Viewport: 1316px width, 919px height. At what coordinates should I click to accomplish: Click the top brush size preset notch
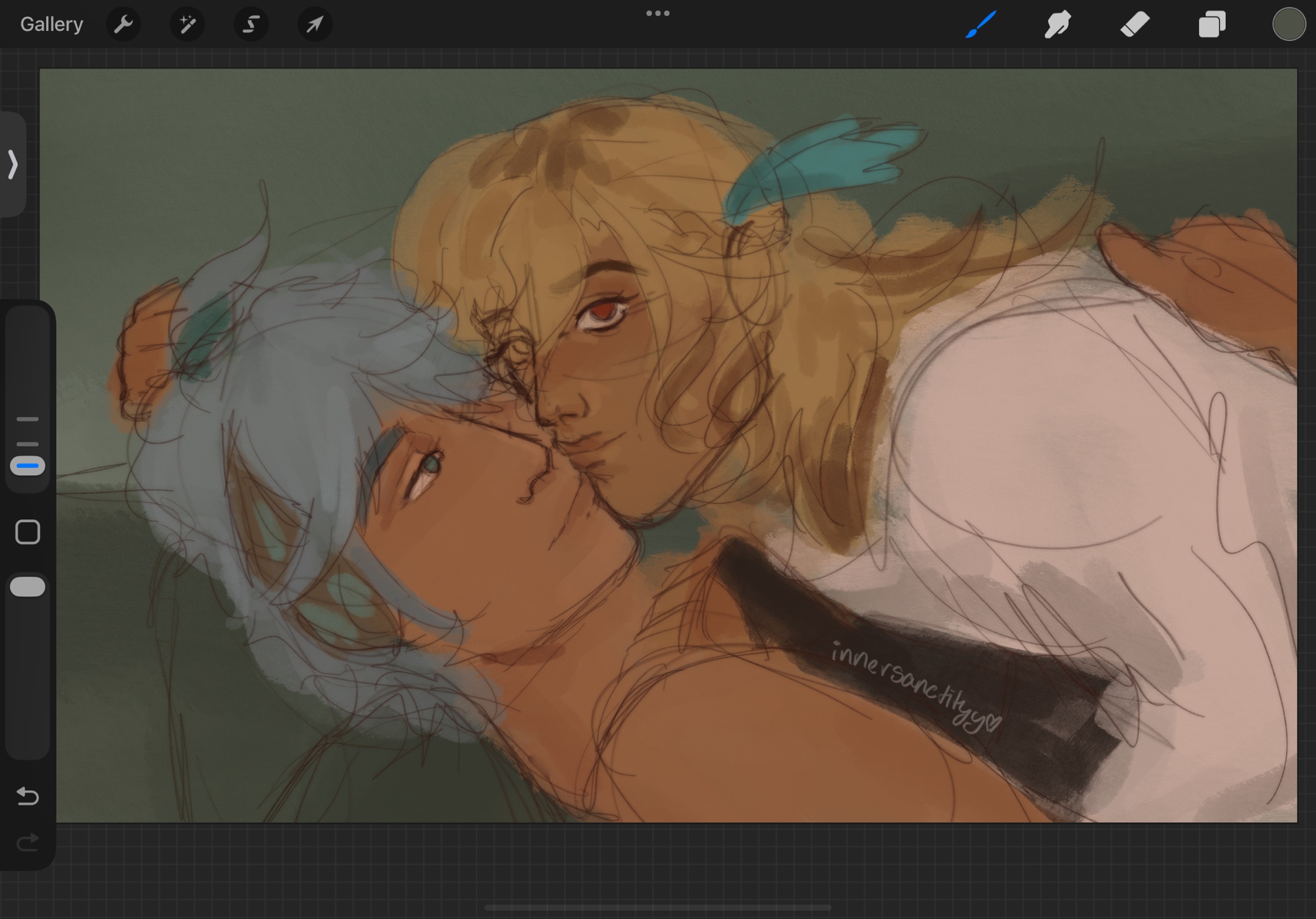click(28, 419)
